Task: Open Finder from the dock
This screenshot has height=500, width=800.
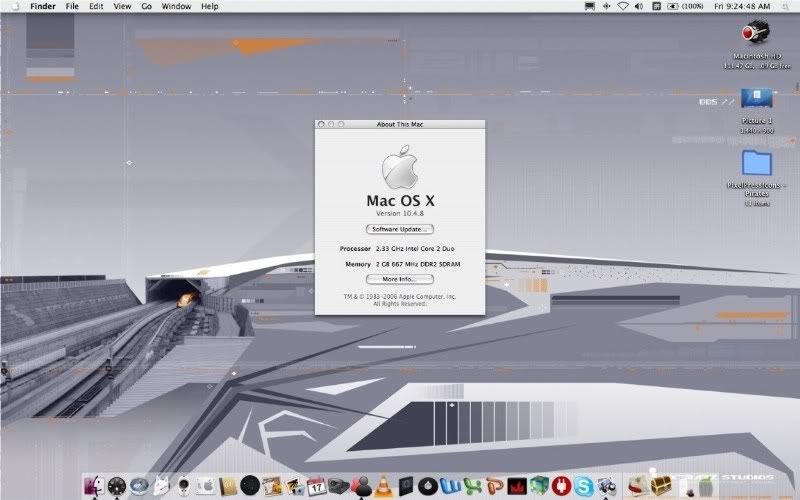Action: [96, 486]
